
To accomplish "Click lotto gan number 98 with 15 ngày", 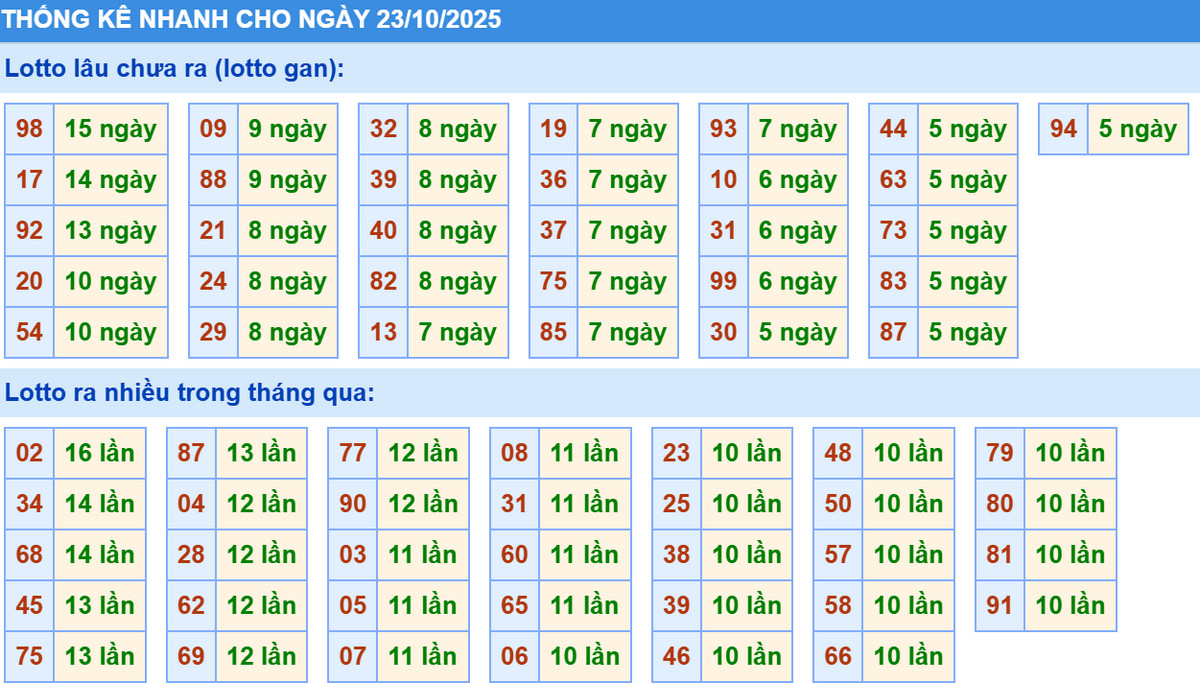I will click(x=29, y=129).
